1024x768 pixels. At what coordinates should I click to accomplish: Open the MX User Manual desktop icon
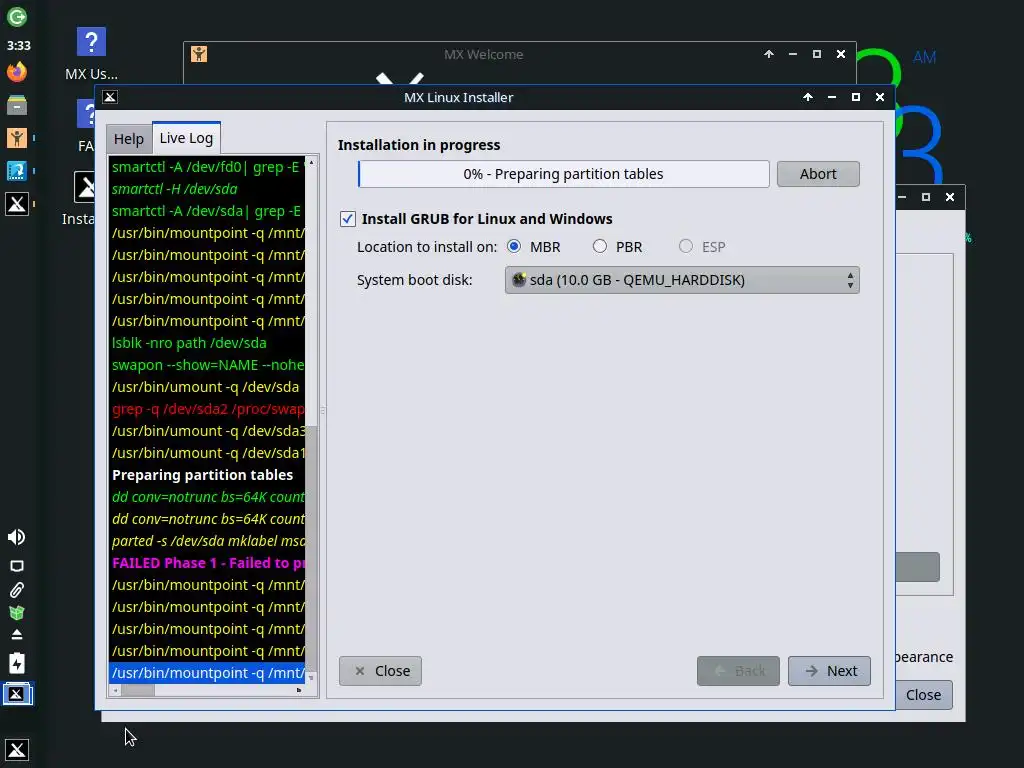[91, 54]
